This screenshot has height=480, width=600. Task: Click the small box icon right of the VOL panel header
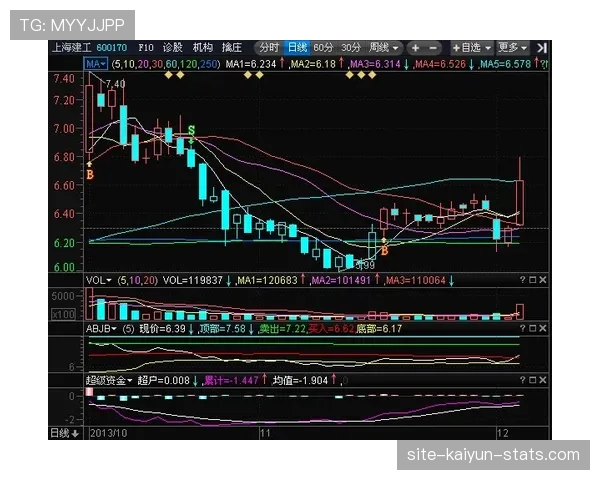click(531, 281)
